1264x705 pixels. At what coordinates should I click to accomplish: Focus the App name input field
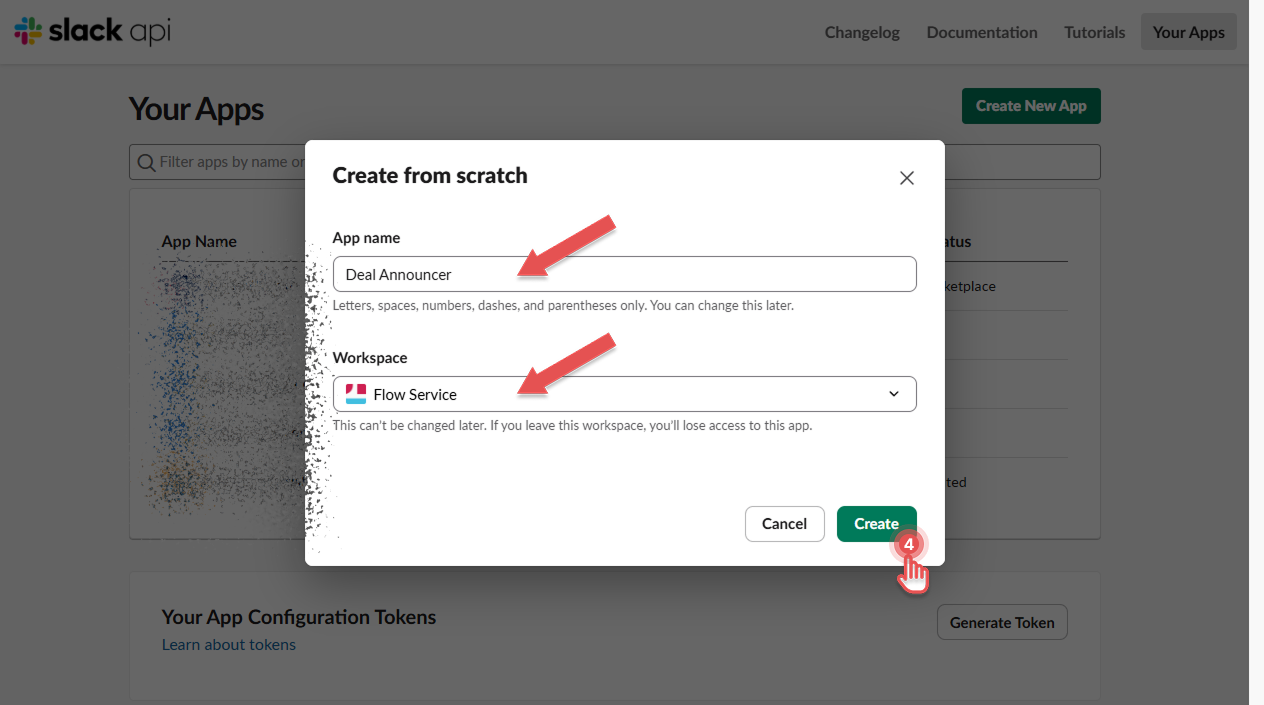624,274
